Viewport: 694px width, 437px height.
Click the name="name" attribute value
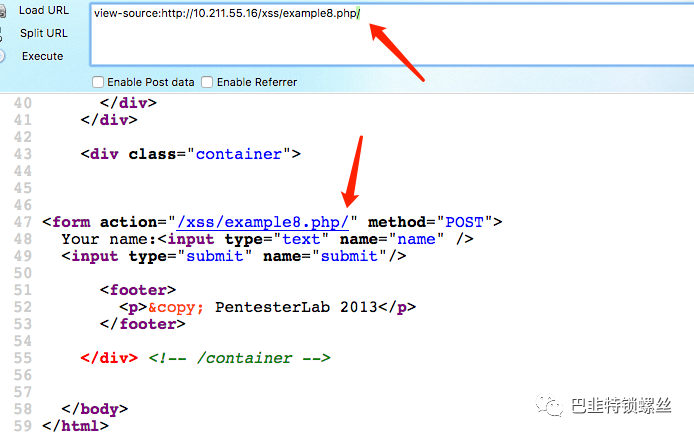coord(416,239)
